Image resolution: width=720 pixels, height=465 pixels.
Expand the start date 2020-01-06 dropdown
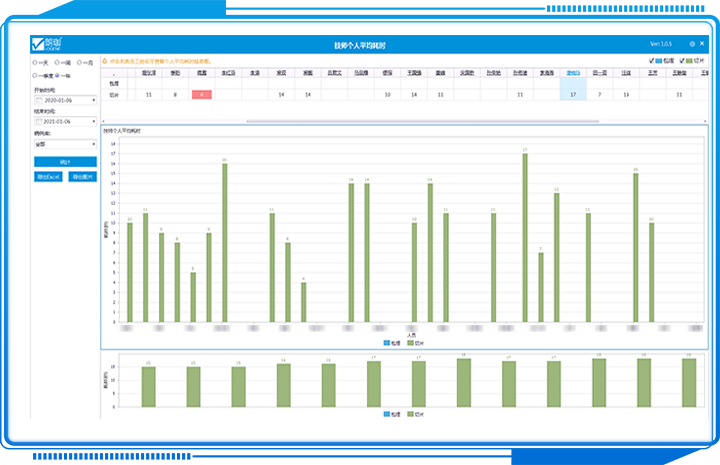(93, 100)
